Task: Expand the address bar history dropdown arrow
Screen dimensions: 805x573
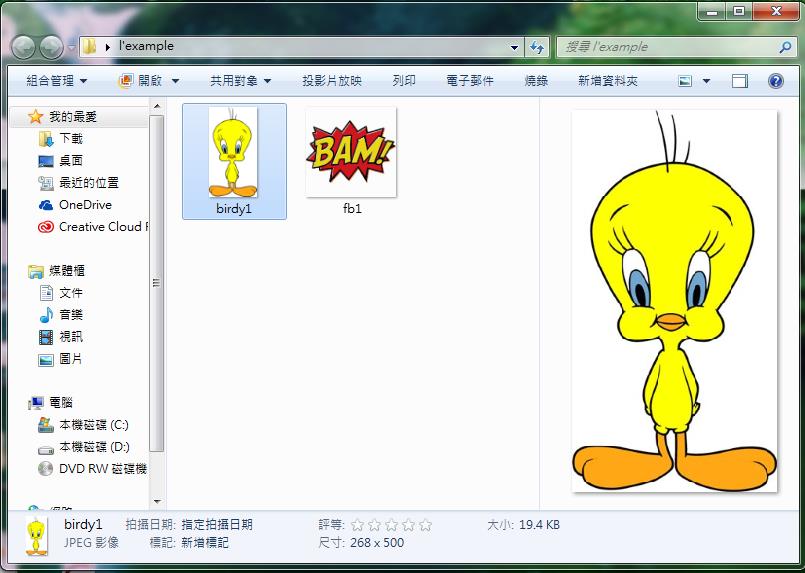Action: tap(514, 47)
